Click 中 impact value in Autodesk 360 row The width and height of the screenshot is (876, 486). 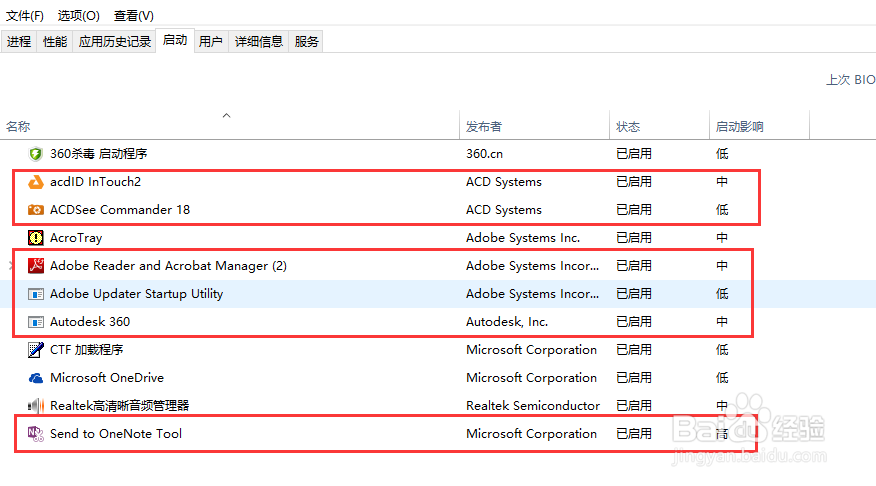[722, 322]
